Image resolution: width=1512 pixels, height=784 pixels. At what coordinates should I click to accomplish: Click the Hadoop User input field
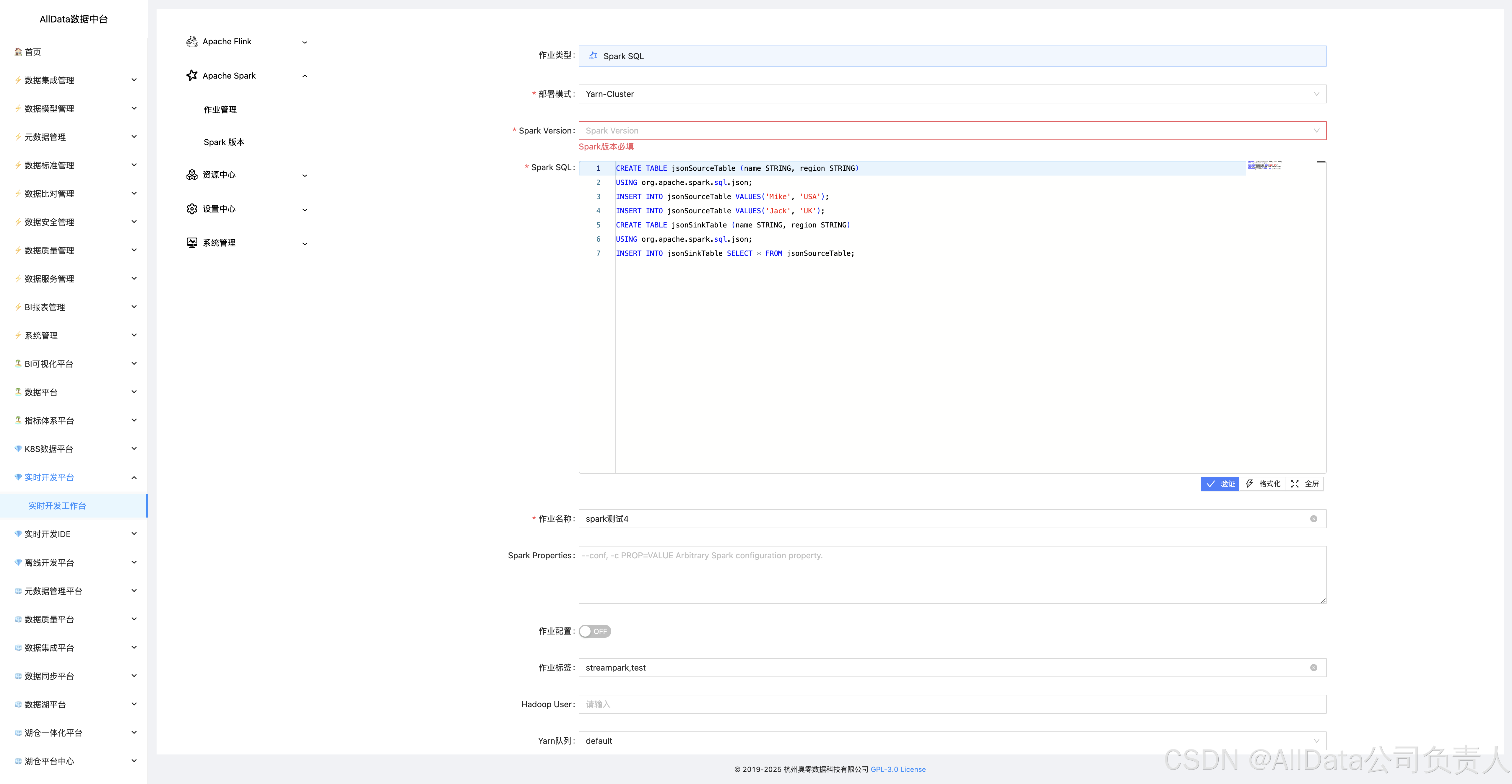pyautogui.click(x=952, y=704)
